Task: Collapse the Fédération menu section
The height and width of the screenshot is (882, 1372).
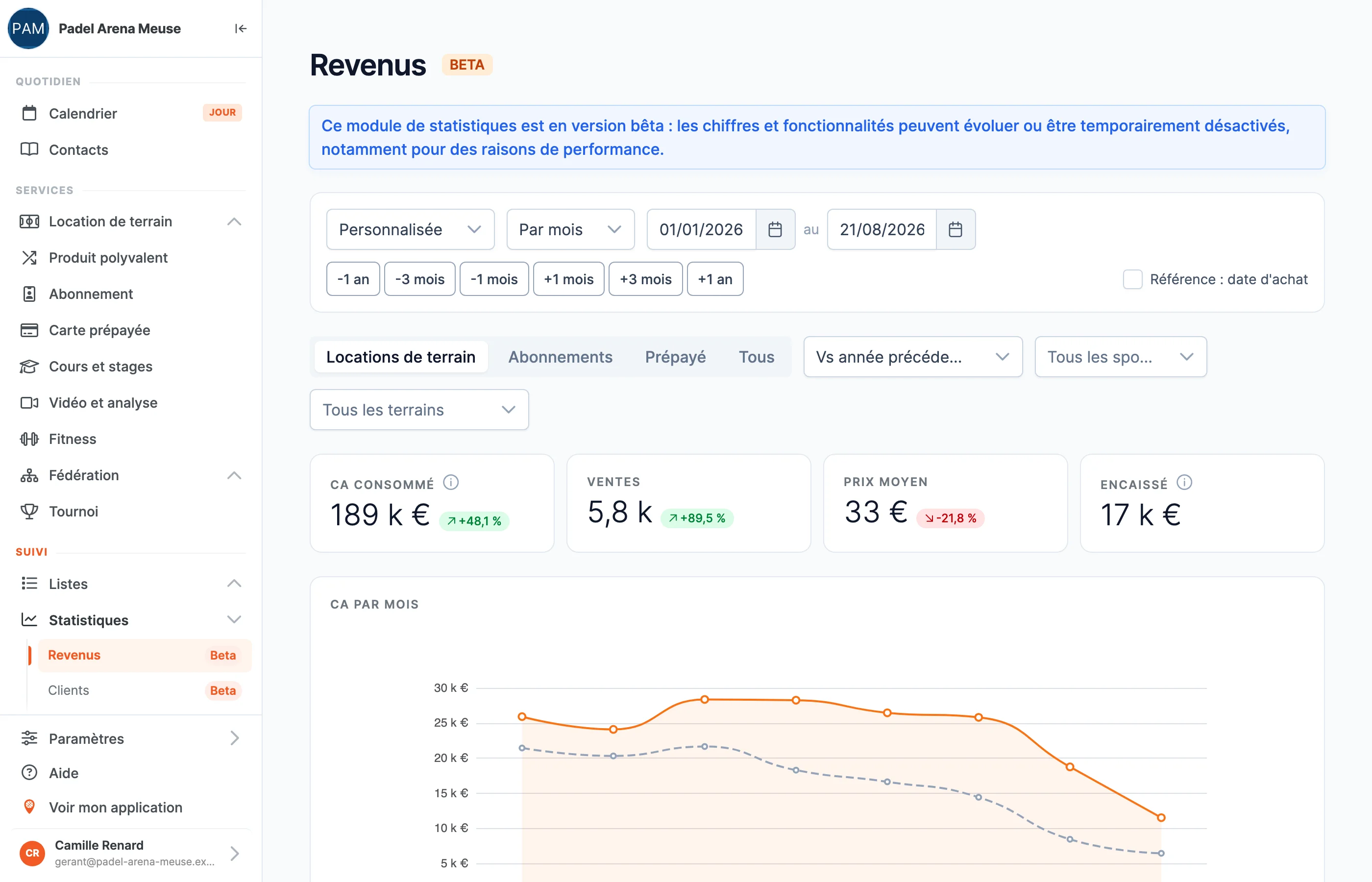Action: tap(234, 475)
